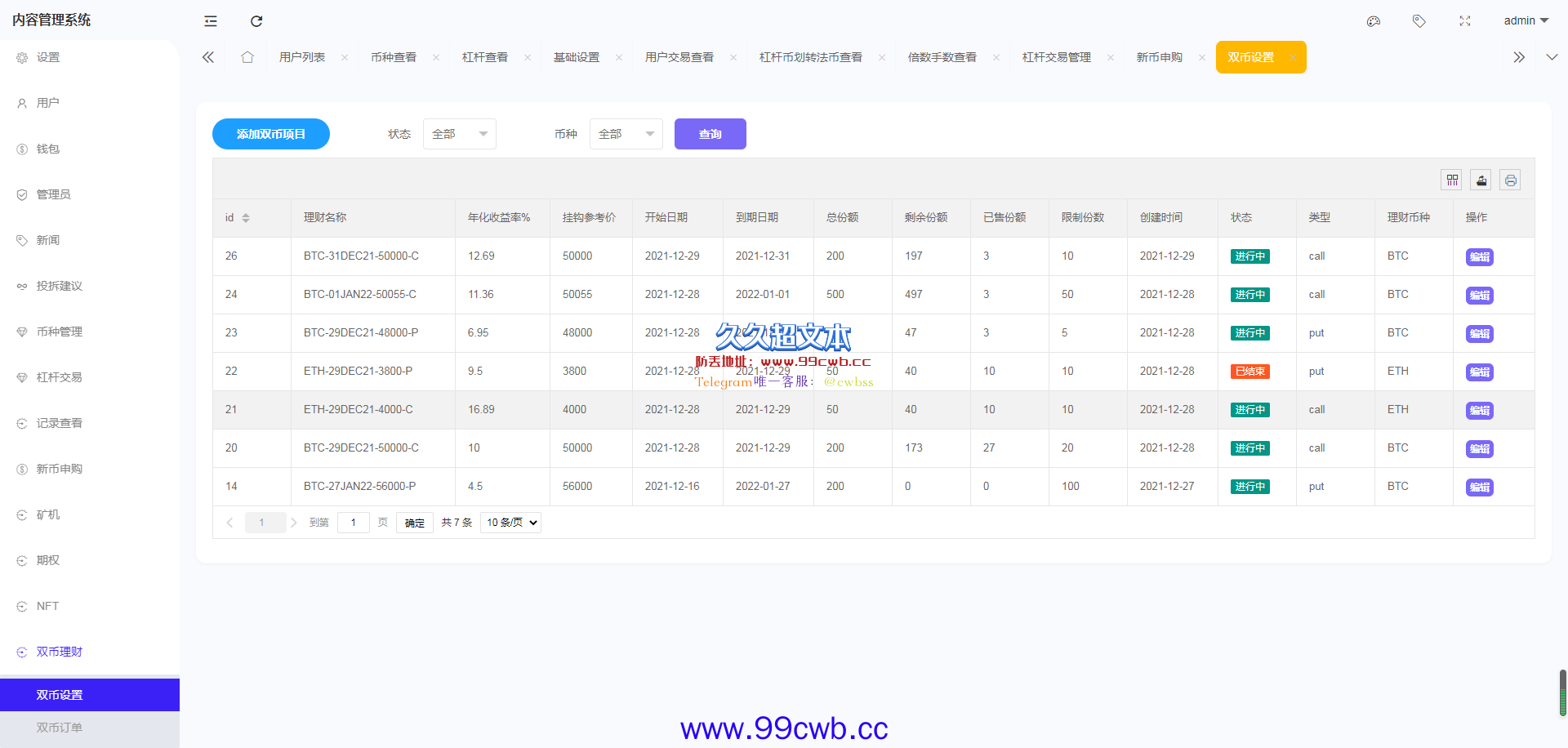Edit row ETH-29DEC21-4000-C
The height and width of the screenshot is (748, 1568).
pyautogui.click(x=1480, y=411)
